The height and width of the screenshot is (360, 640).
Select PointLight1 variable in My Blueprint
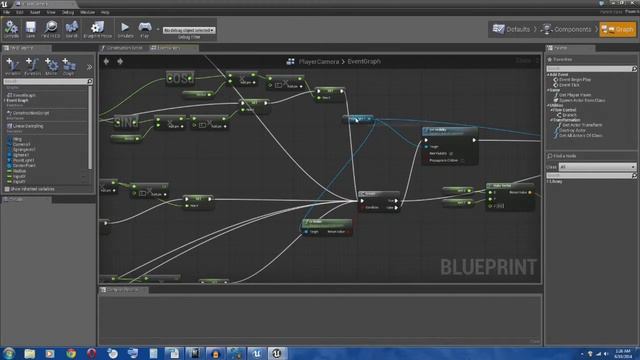click(21, 160)
